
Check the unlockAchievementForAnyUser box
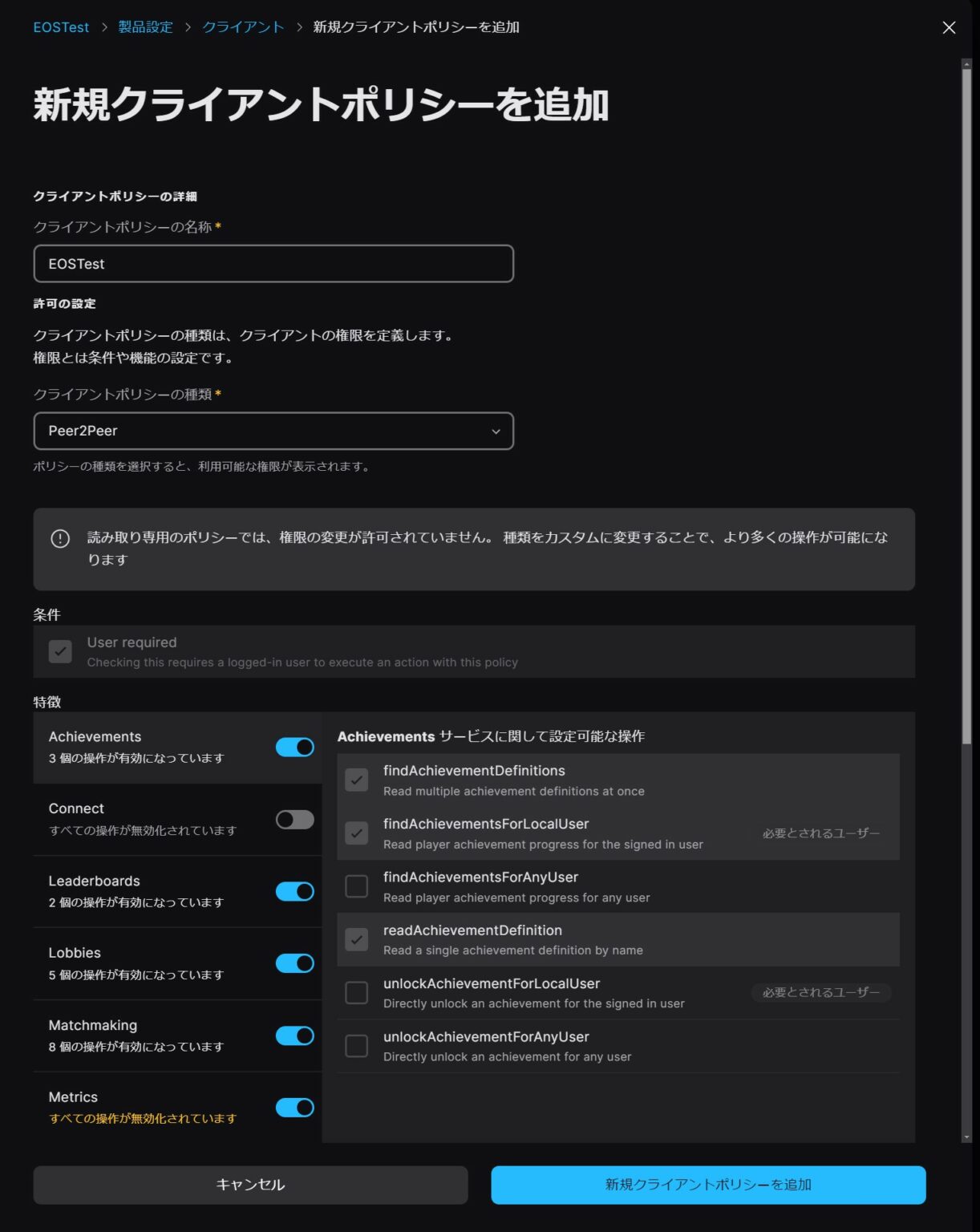click(x=356, y=1046)
